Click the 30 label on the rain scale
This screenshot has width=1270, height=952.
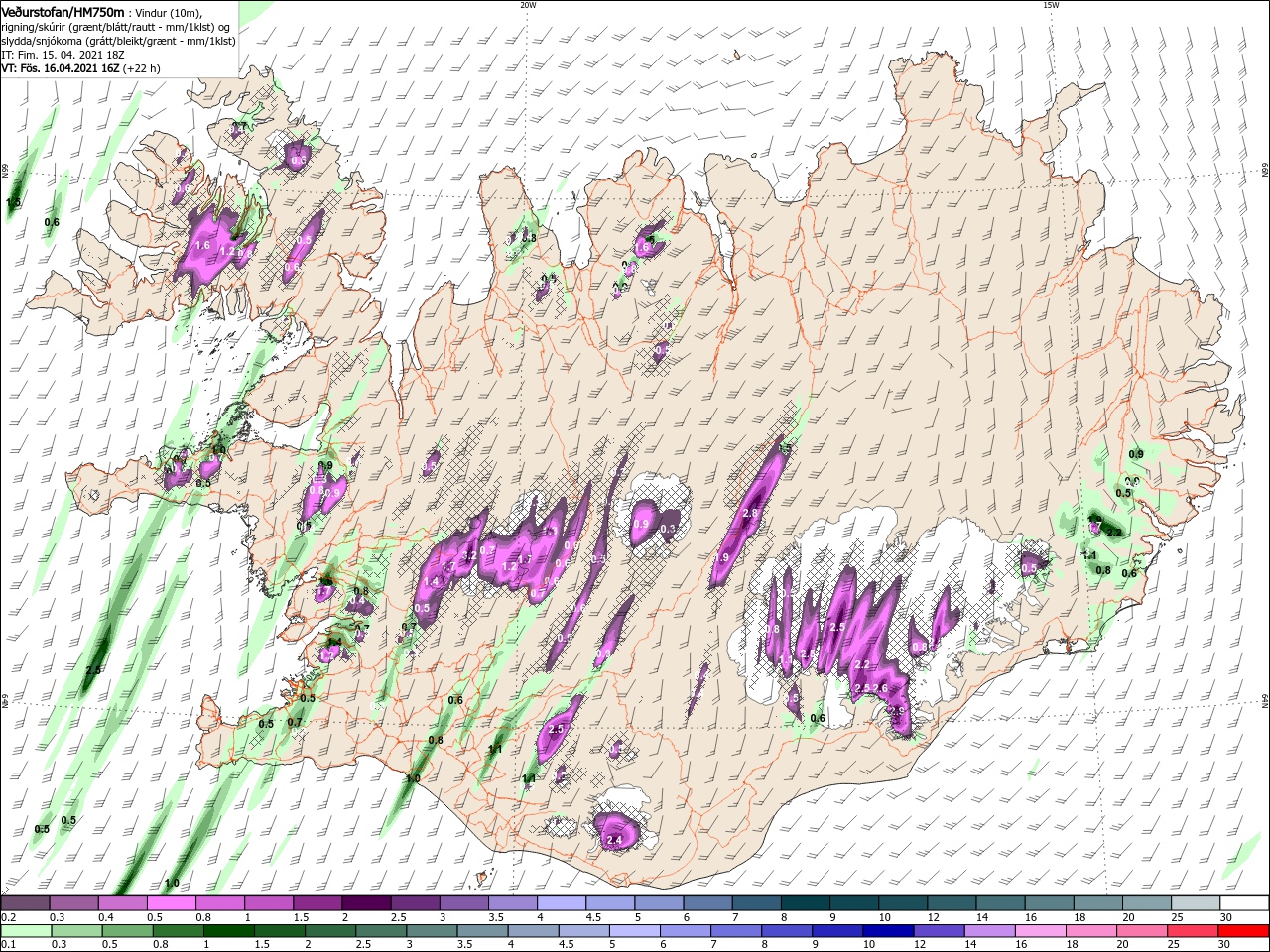[1224, 944]
